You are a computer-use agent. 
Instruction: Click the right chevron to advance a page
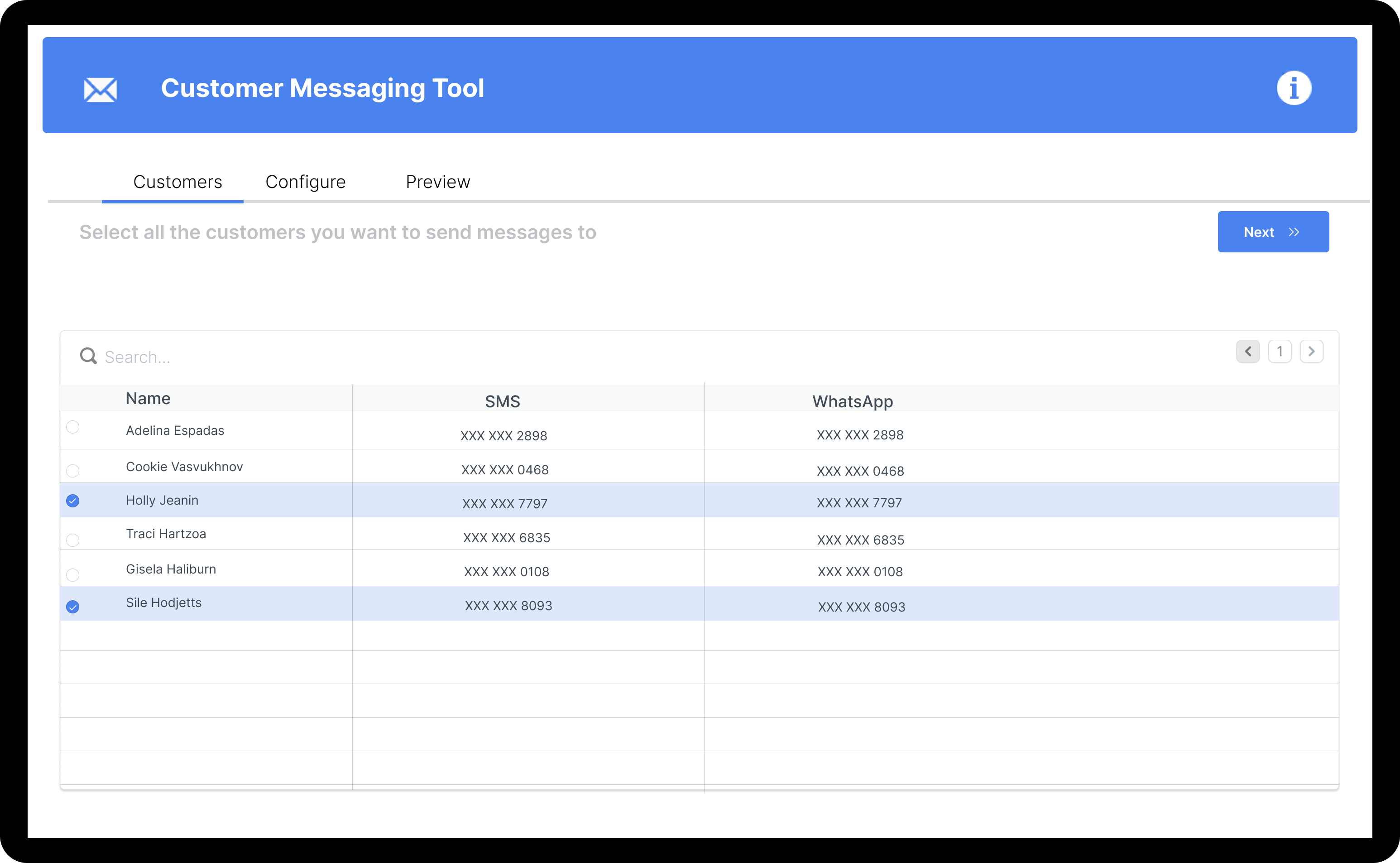click(x=1312, y=351)
